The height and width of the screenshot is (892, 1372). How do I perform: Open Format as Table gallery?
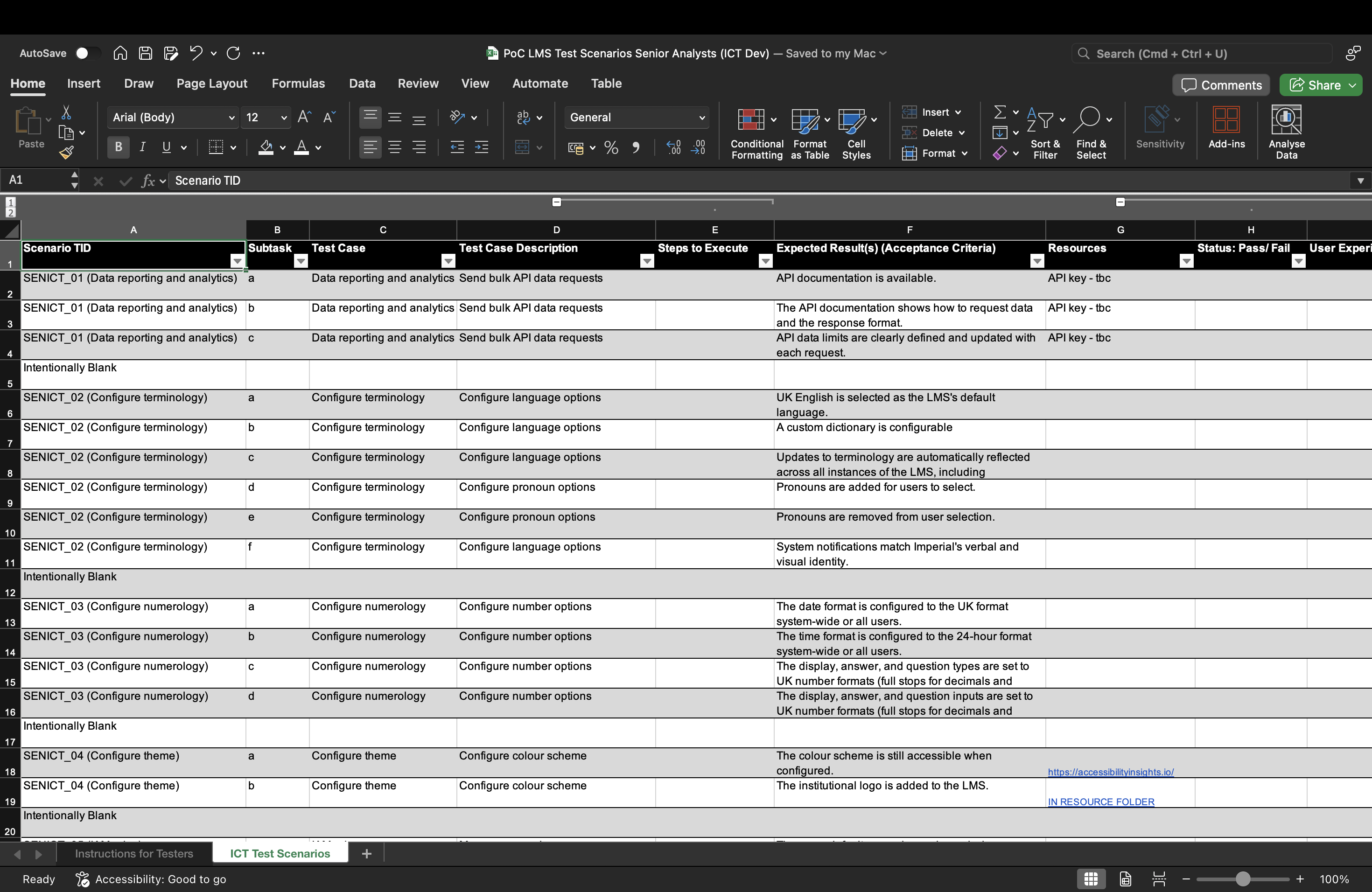(810, 132)
